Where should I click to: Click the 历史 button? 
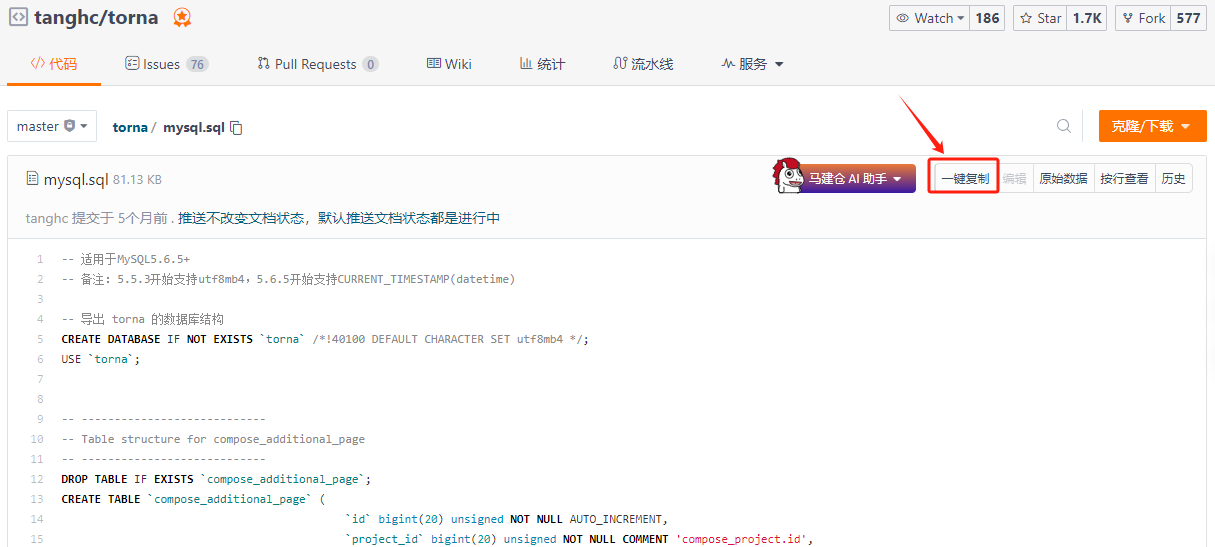pyautogui.click(x=1173, y=179)
